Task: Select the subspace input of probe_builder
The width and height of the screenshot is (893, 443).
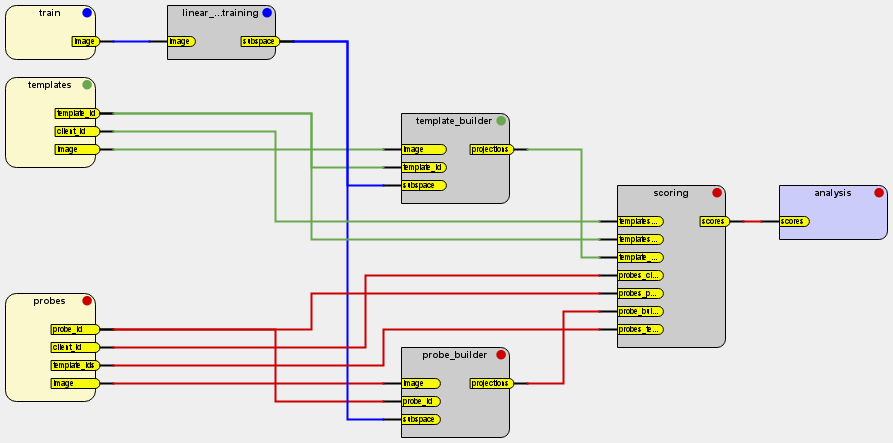Action: [424, 419]
